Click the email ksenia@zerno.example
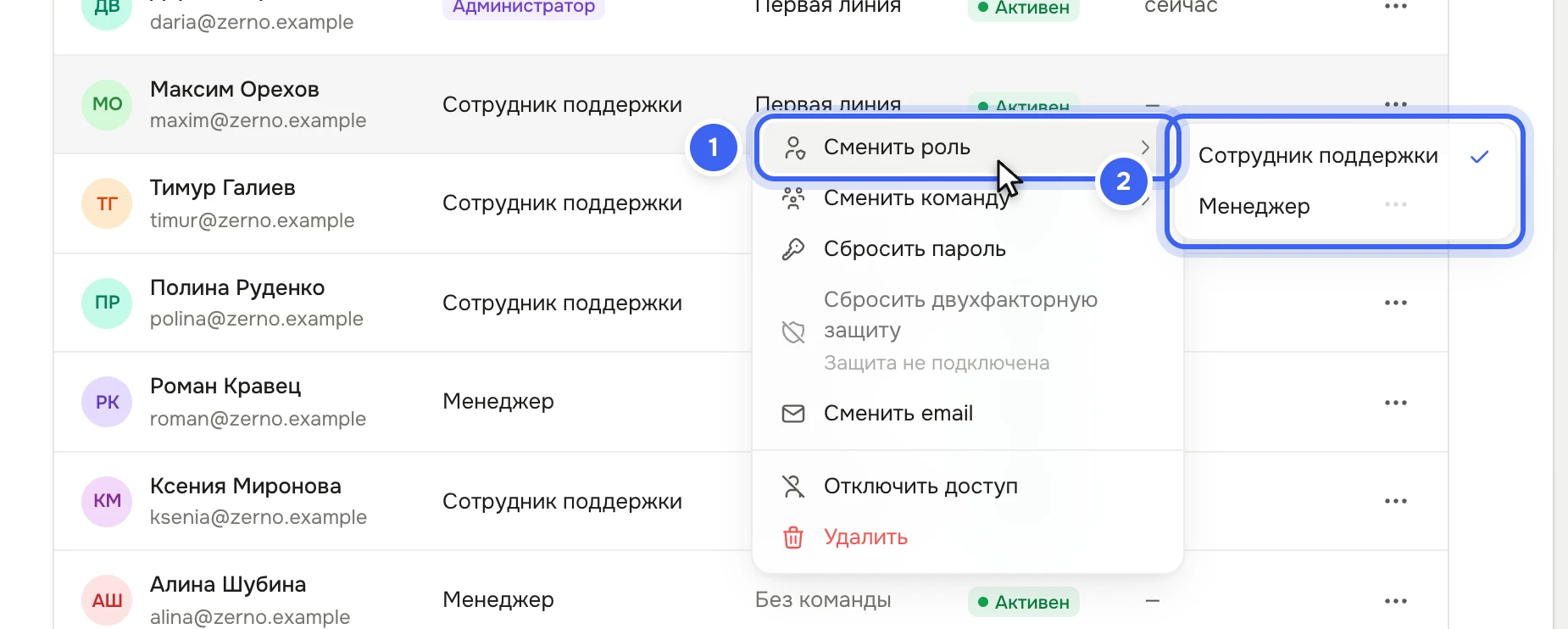 point(259,517)
